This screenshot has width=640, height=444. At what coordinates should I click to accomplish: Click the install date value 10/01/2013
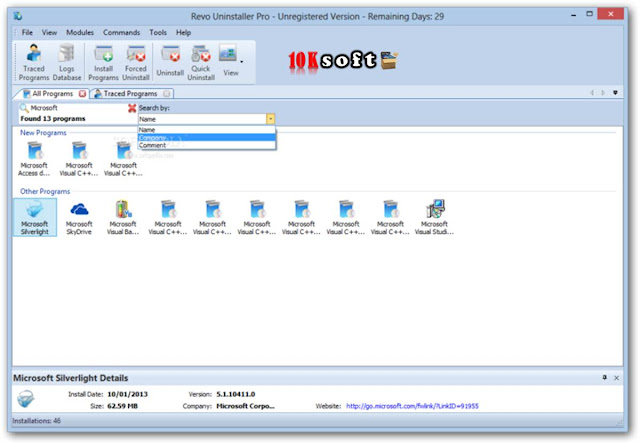tap(127, 394)
